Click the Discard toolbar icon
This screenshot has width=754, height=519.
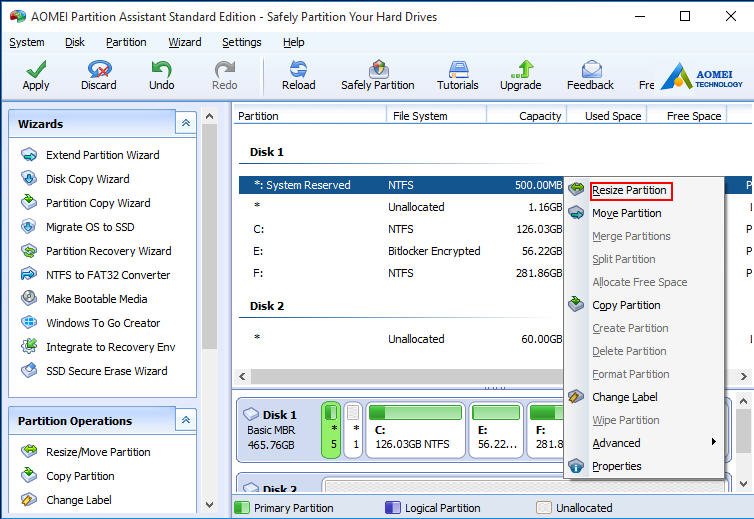point(99,69)
